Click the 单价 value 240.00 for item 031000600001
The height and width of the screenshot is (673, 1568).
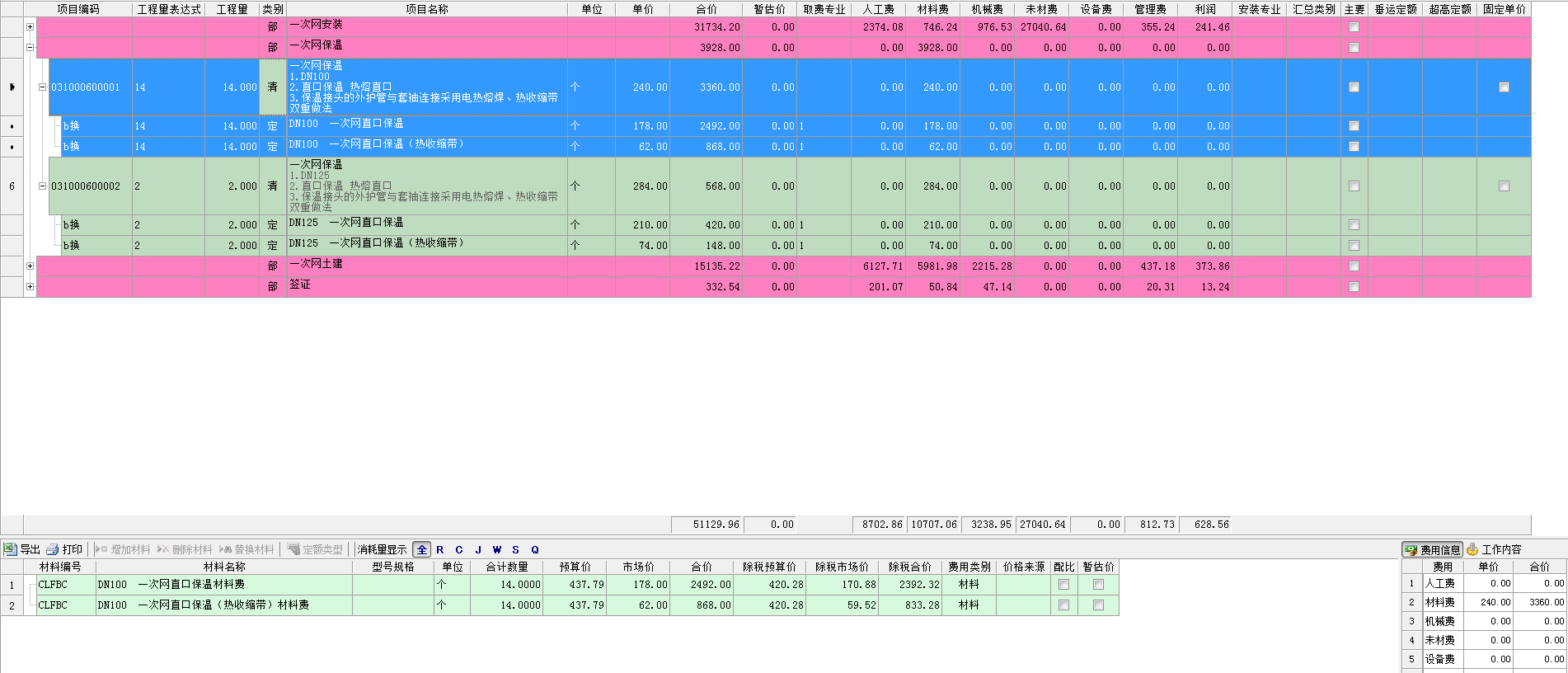(x=642, y=87)
